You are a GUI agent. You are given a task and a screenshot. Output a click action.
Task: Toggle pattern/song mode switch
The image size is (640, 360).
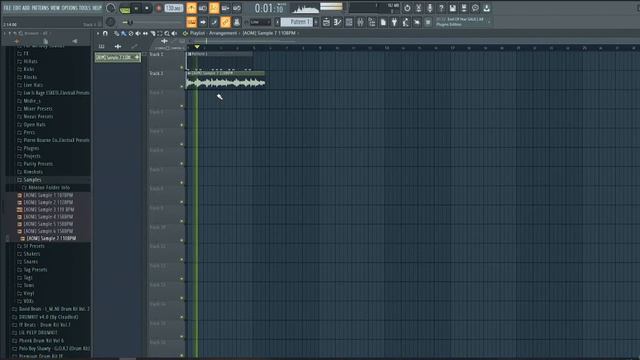point(125,9)
